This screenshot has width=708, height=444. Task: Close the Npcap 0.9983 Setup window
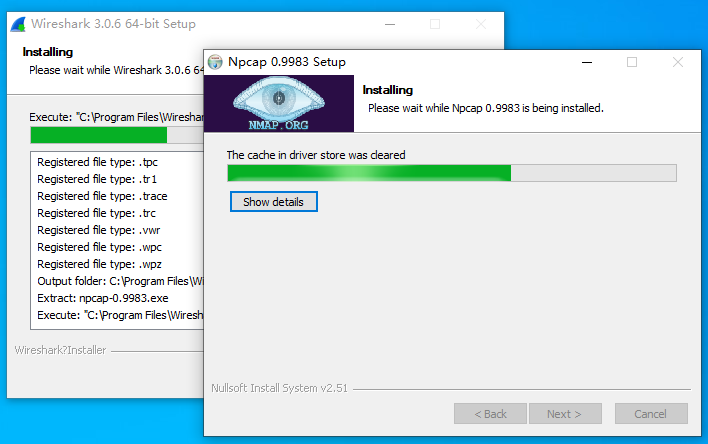coord(678,62)
